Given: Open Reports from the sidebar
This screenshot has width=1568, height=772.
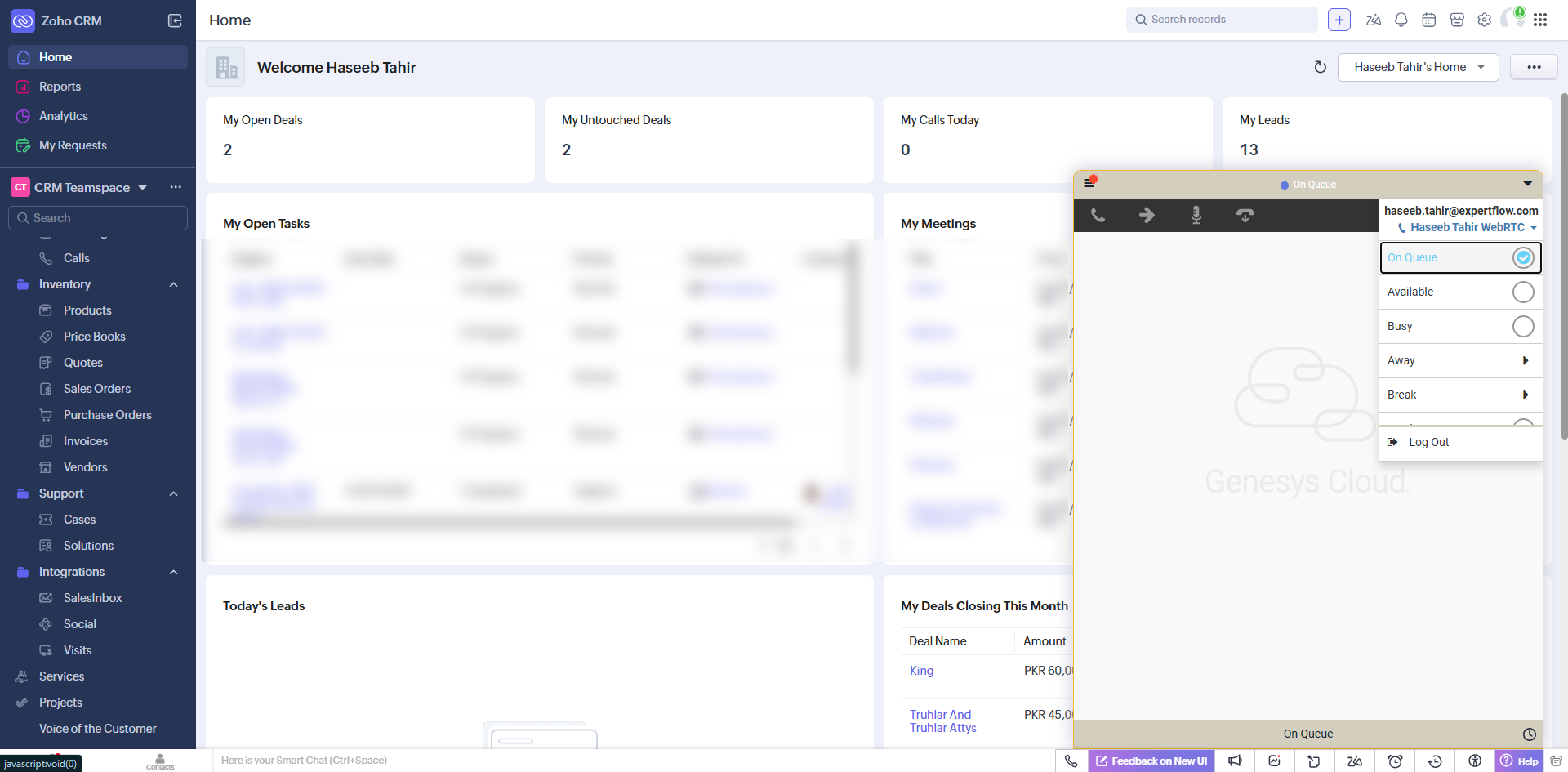Looking at the screenshot, I should pyautogui.click(x=60, y=87).
